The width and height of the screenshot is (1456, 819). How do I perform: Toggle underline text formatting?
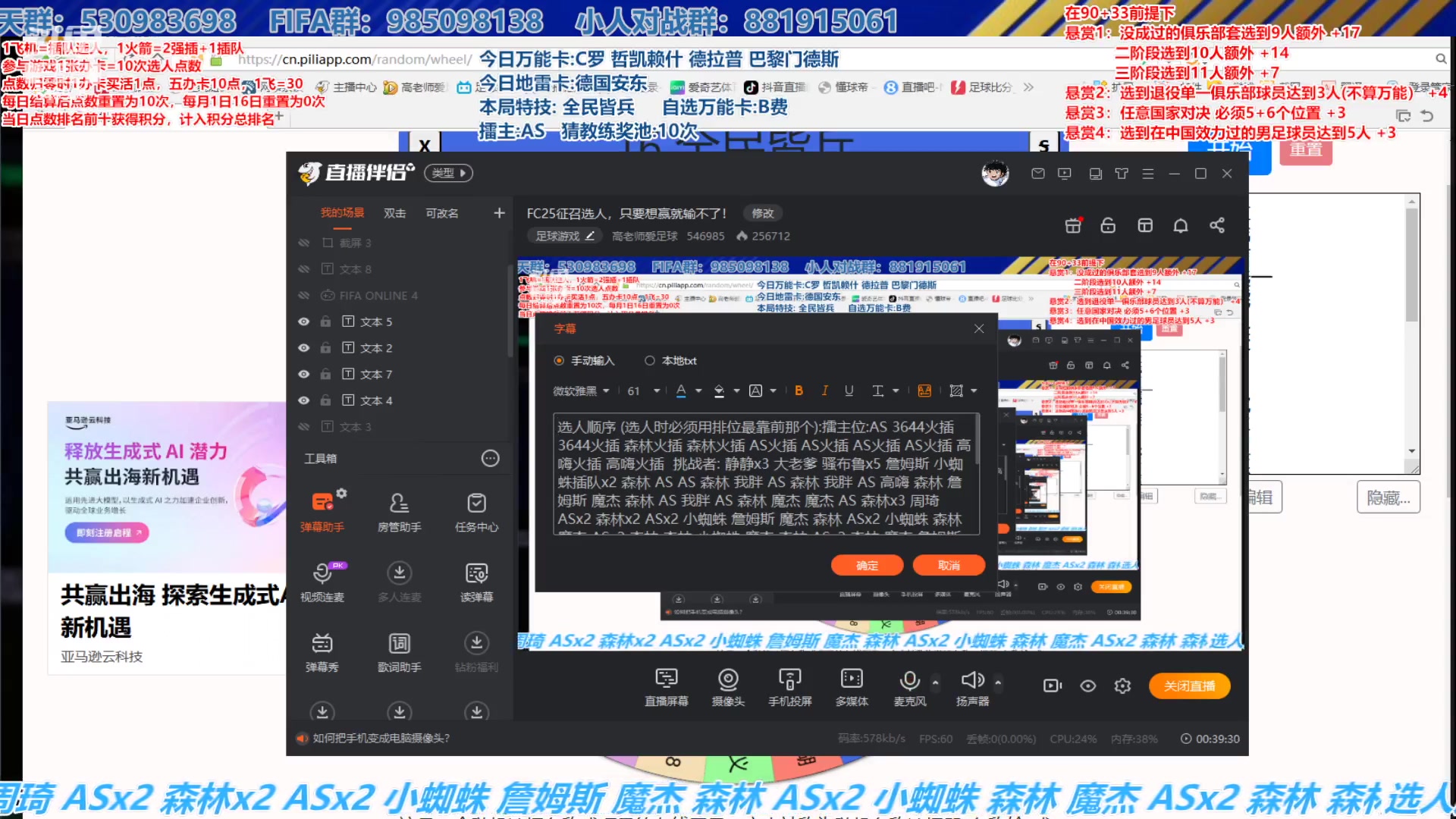849,391
